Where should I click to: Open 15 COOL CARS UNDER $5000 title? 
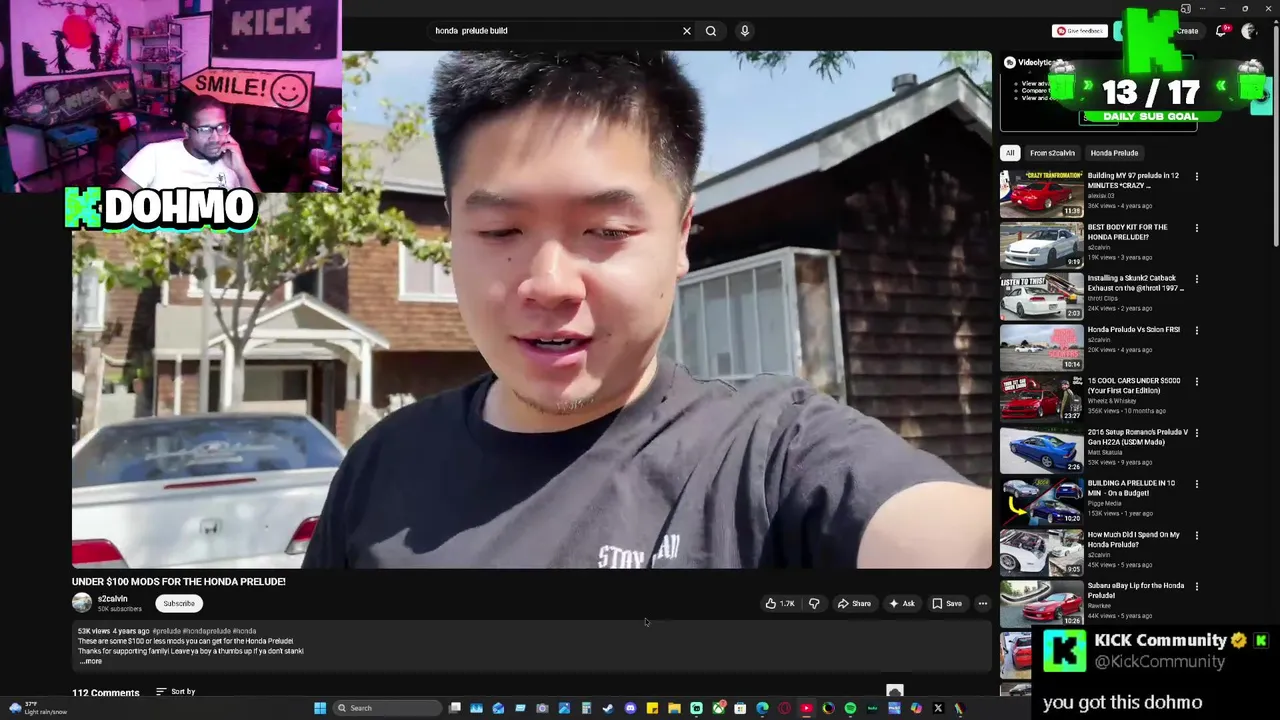(x=1134, y=385)
